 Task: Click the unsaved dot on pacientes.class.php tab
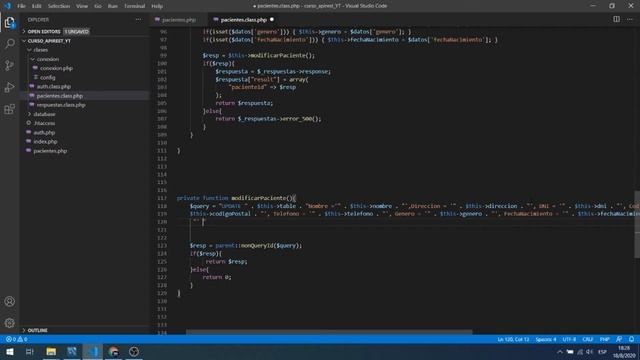click(x=272, y=19)
